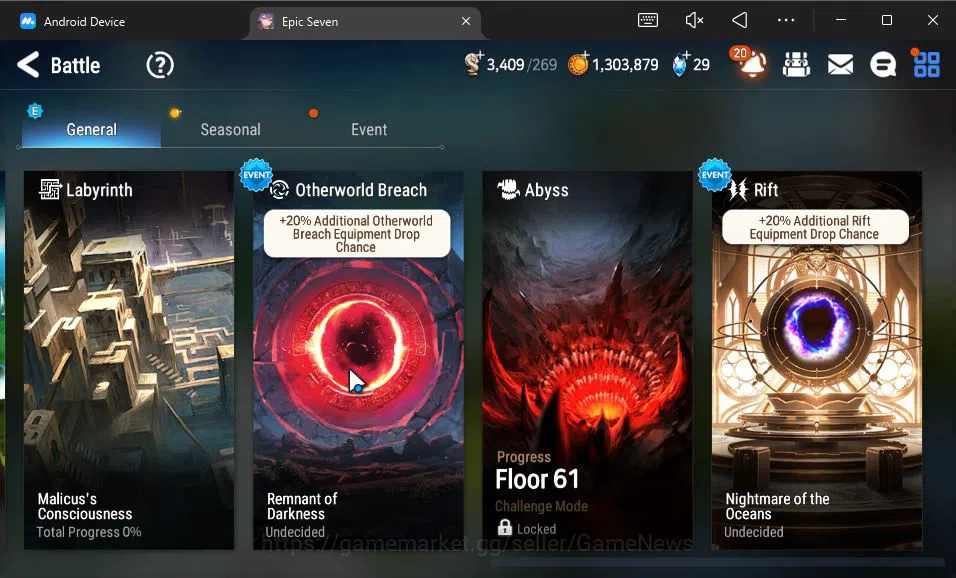
Task: Select the Epic Seven emulator tab
Action: point(366,21)
